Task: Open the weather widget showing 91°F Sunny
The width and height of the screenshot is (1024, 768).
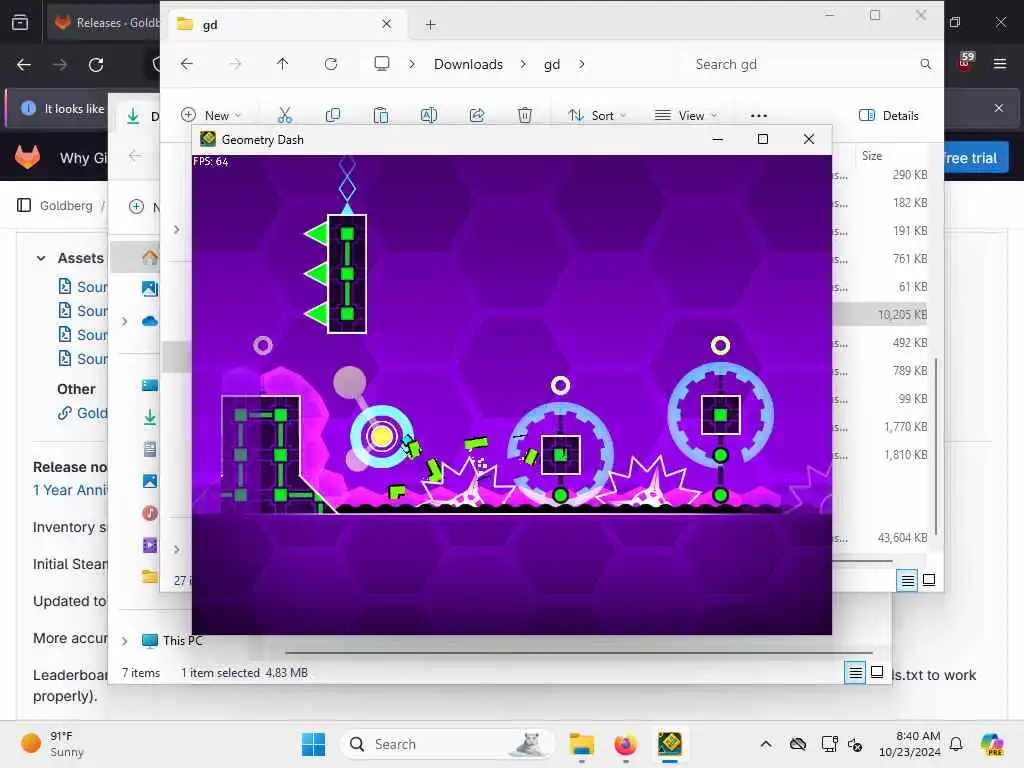Action: 53,744
